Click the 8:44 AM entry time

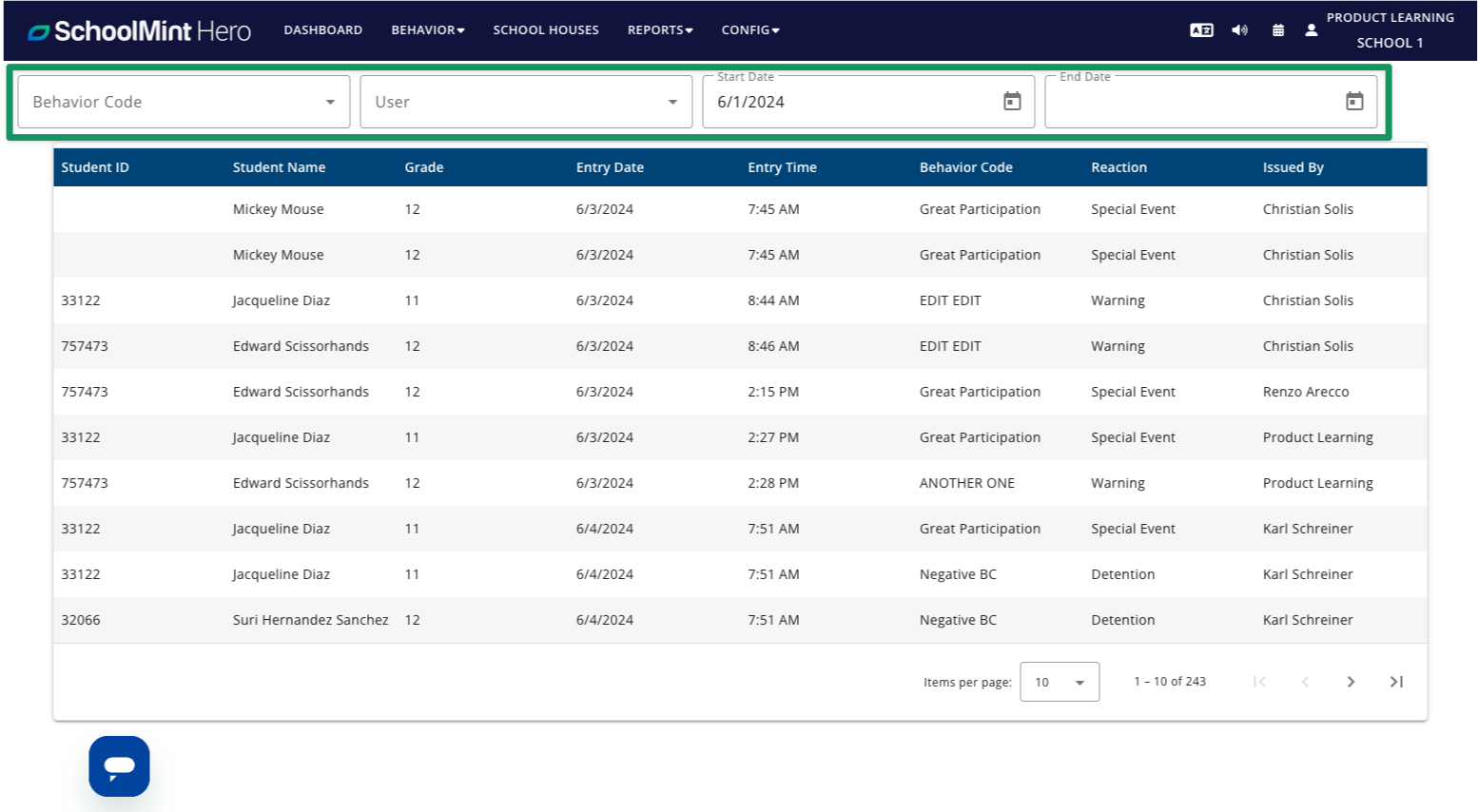coord(773,300)
